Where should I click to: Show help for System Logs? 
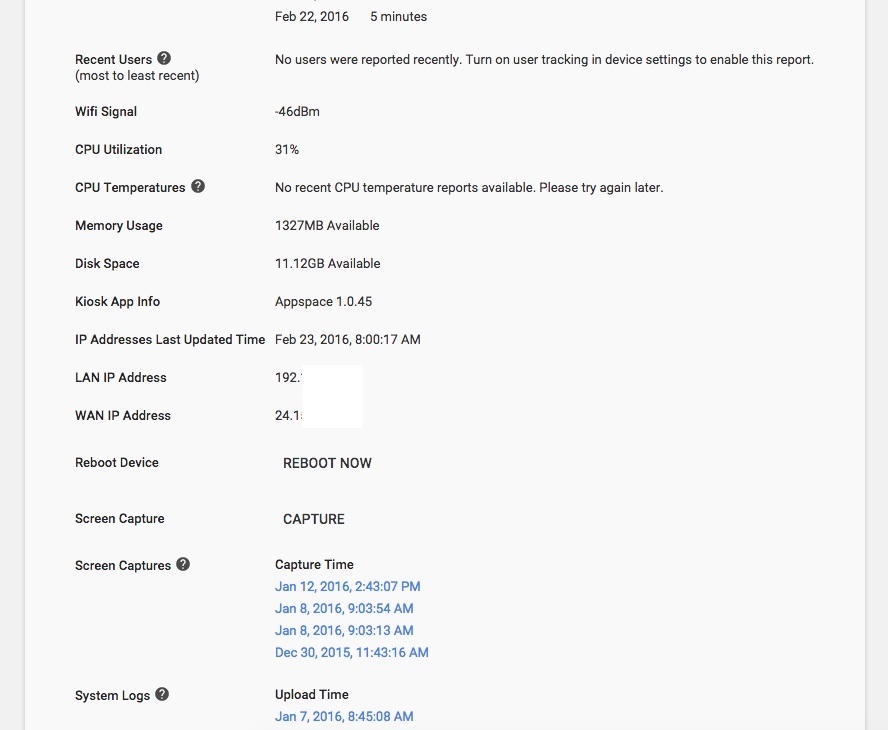pyautogui.click(x=162, y=695)
